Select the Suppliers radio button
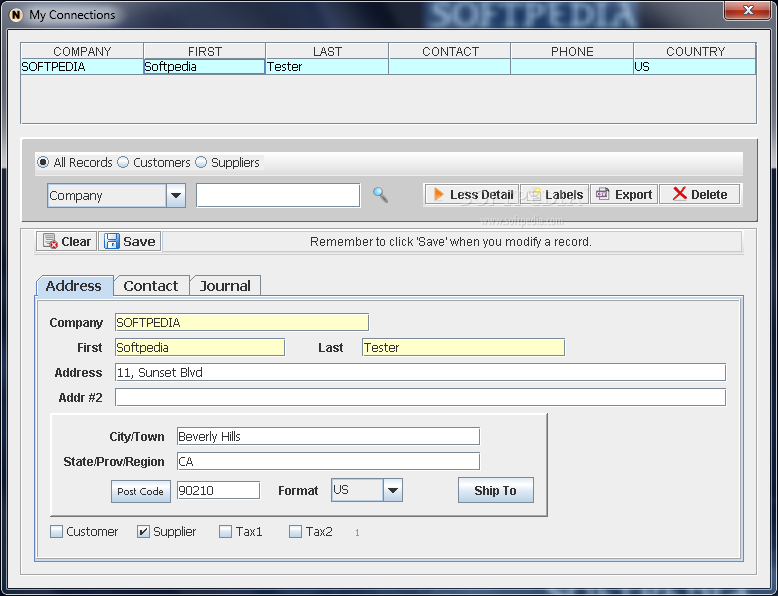778x596 pixels. pyautogui.click(x=201, y=162)
